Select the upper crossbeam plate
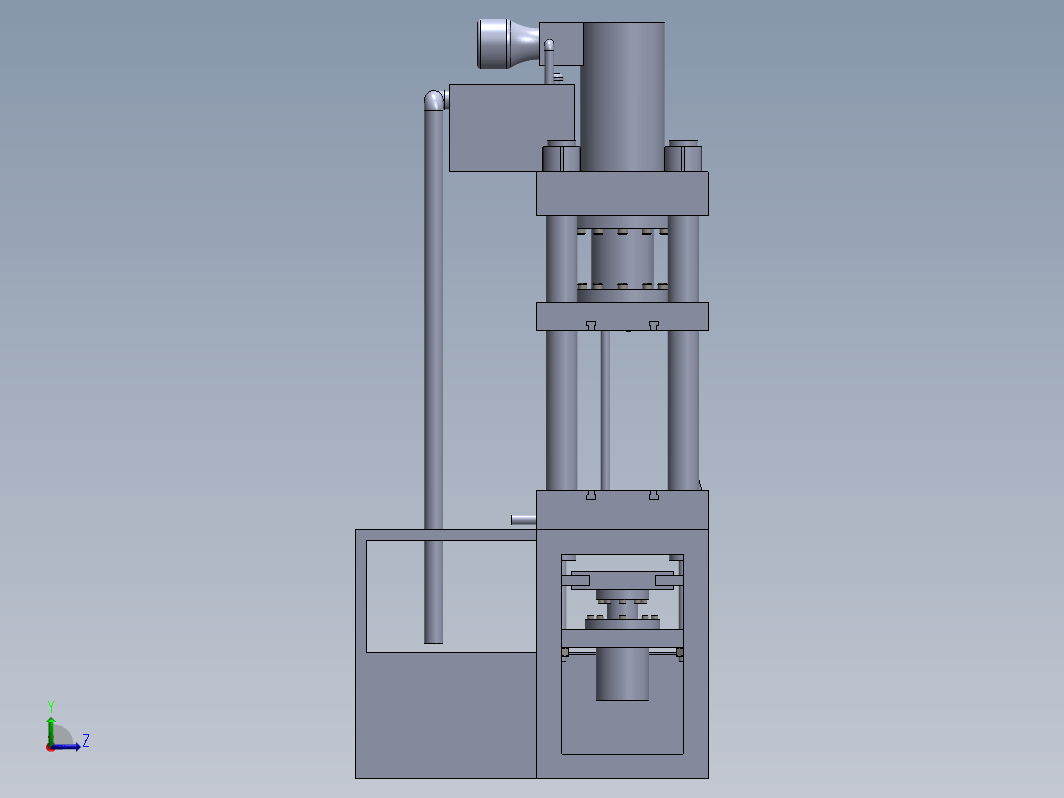Viewport: 1064px width, 798px height. tap(622, 193)
